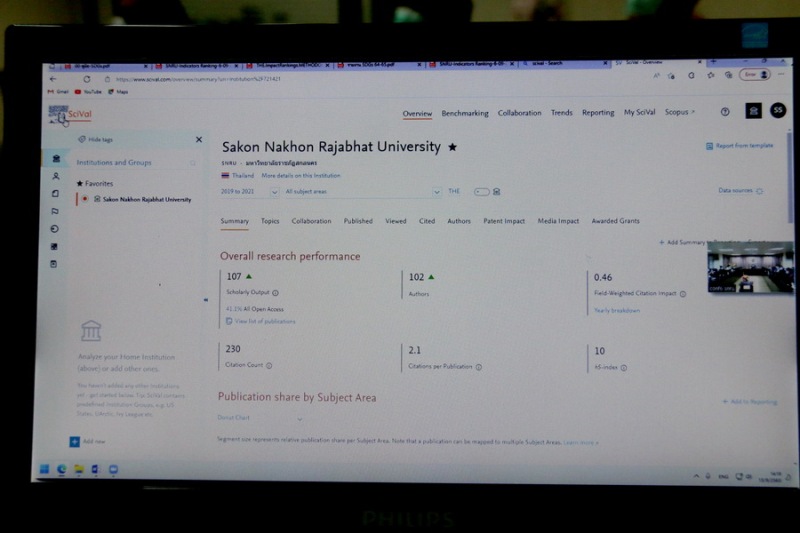This screenshot has width=800, height=533.
Task: Click the SS user profile avatar
Action: [x=777, y=111]
